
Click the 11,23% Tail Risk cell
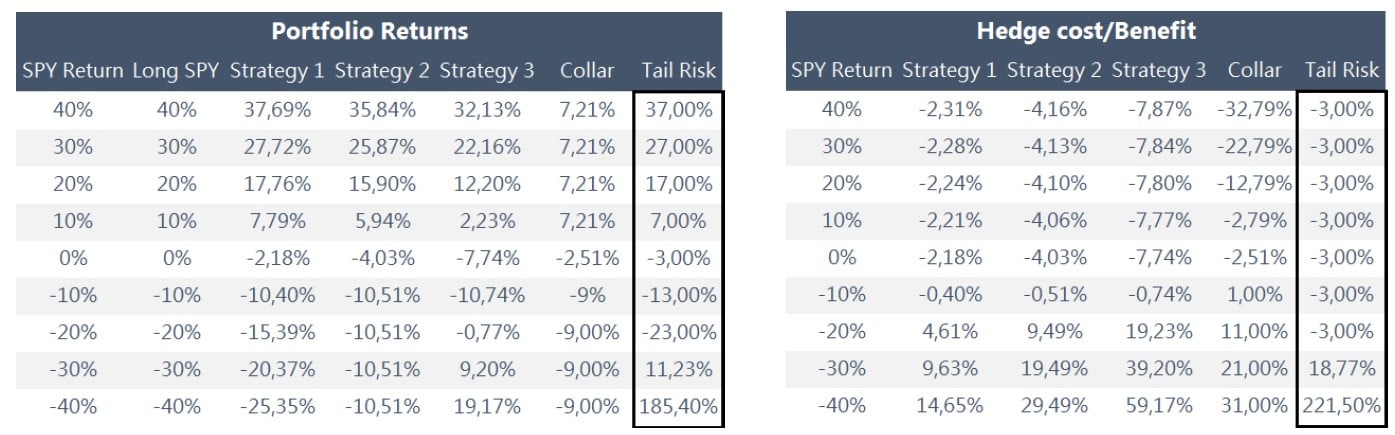(x=680, y=370)
